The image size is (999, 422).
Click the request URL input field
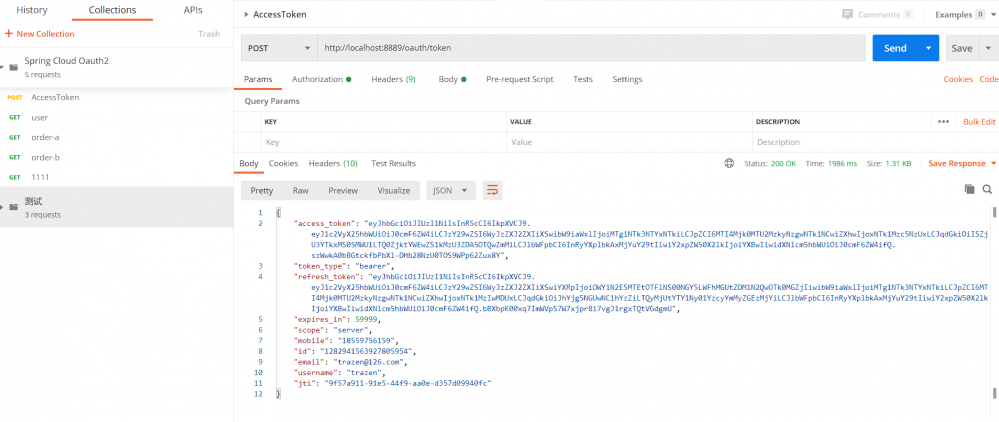pos(591,48)
